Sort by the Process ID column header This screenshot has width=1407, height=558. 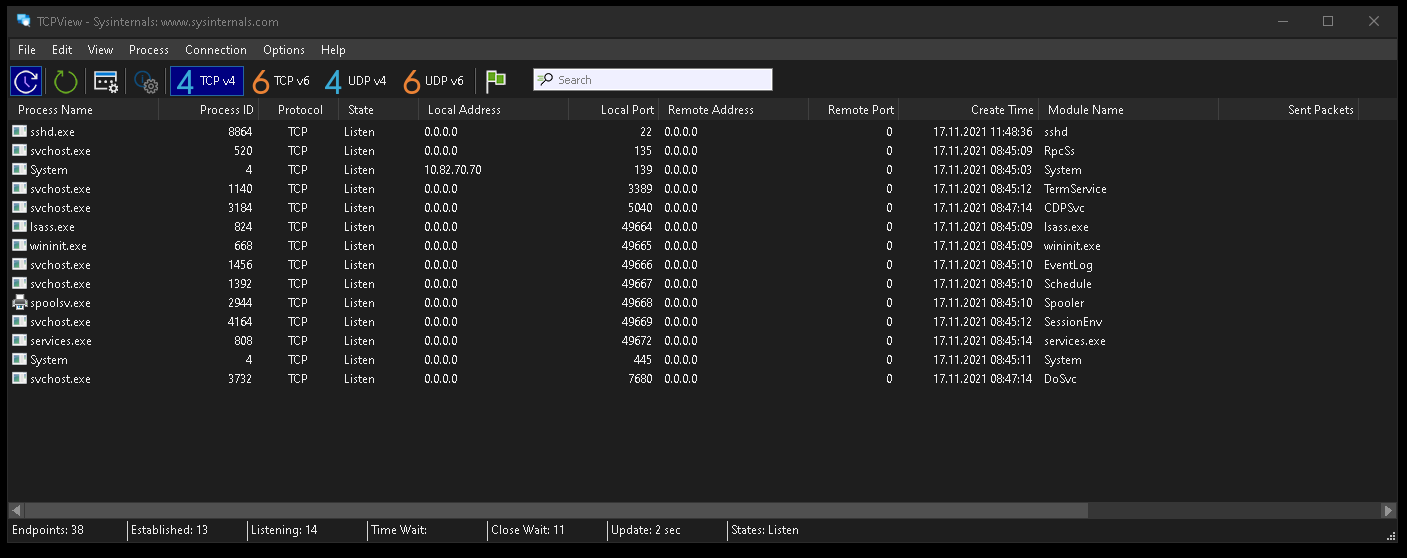(208, 110)
